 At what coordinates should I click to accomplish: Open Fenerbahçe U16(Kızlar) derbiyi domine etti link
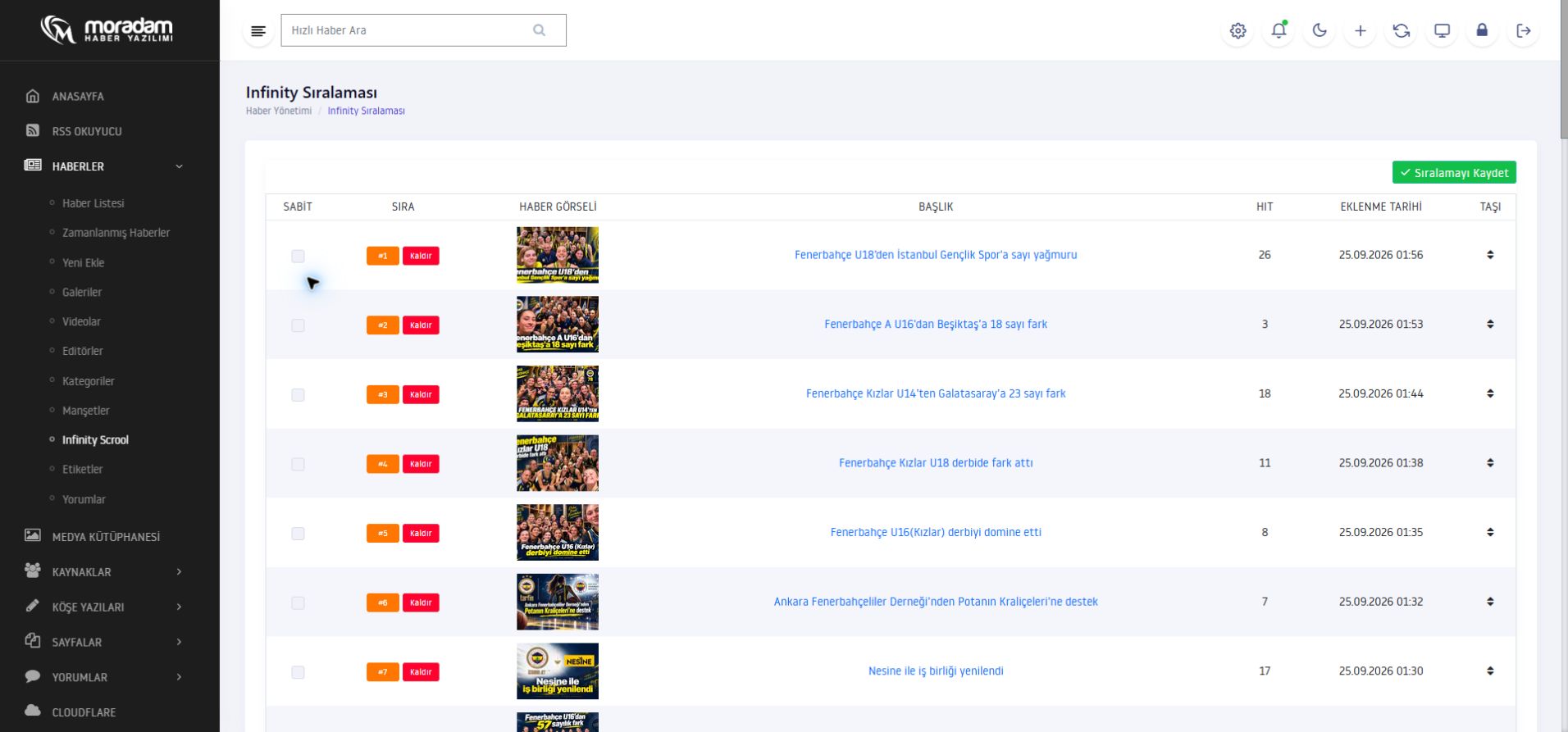(936, 533)
